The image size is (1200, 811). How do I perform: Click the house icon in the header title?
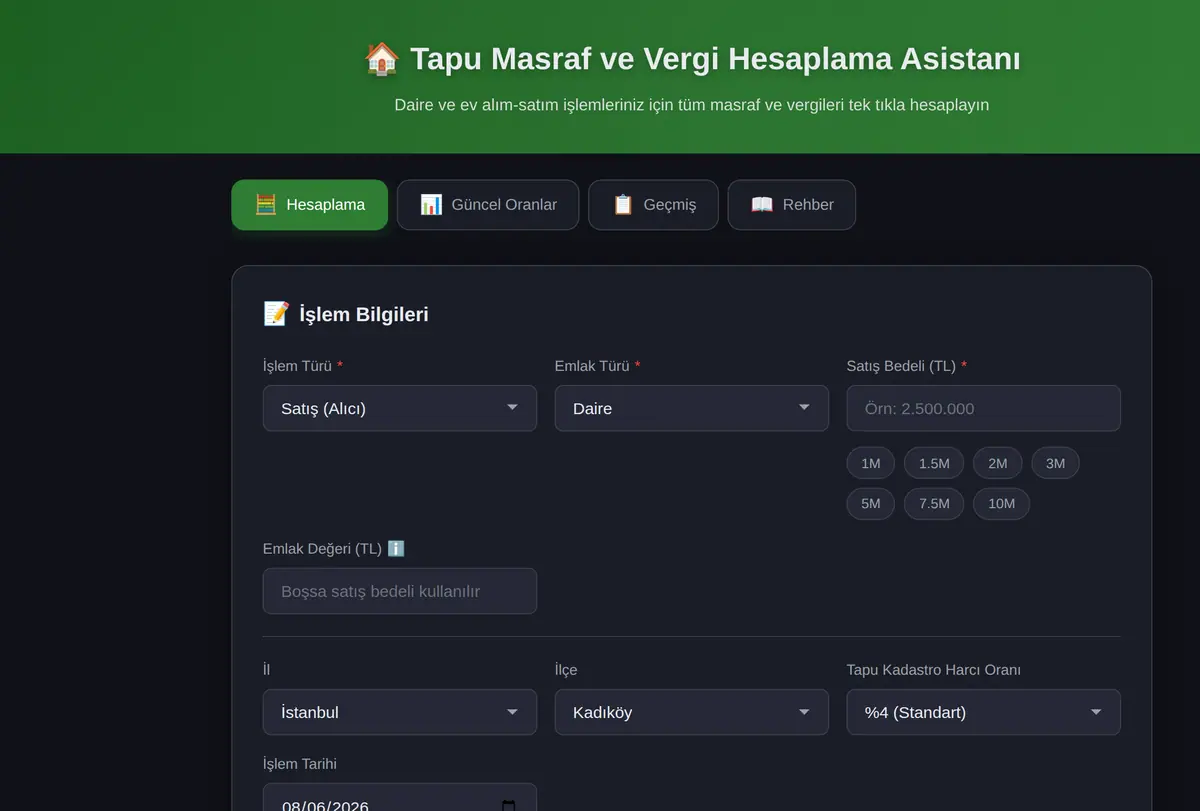[x=382, y=59]
